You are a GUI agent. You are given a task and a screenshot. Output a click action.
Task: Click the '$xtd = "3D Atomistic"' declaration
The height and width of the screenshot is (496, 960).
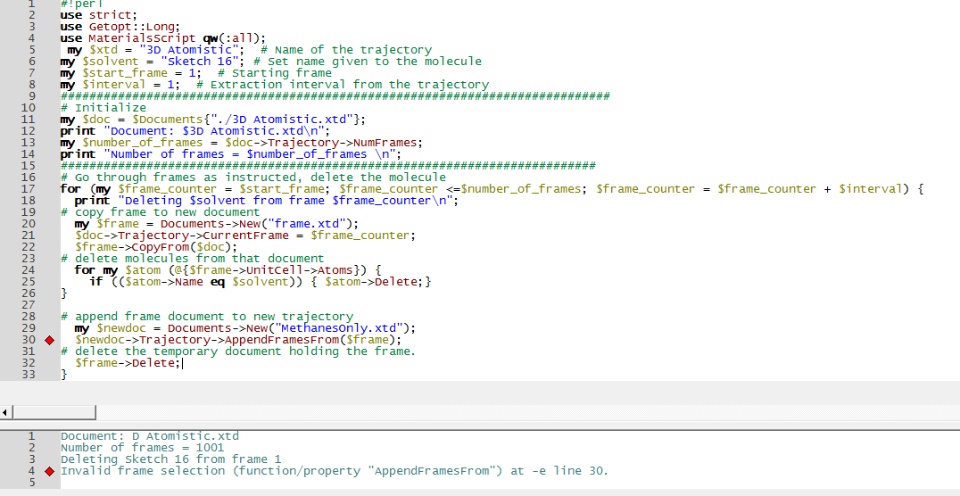[x=156, y=50]
